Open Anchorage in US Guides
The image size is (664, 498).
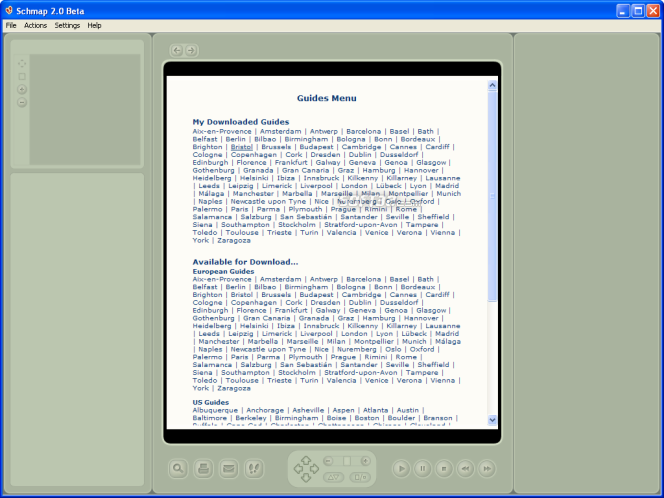point(265,410)
